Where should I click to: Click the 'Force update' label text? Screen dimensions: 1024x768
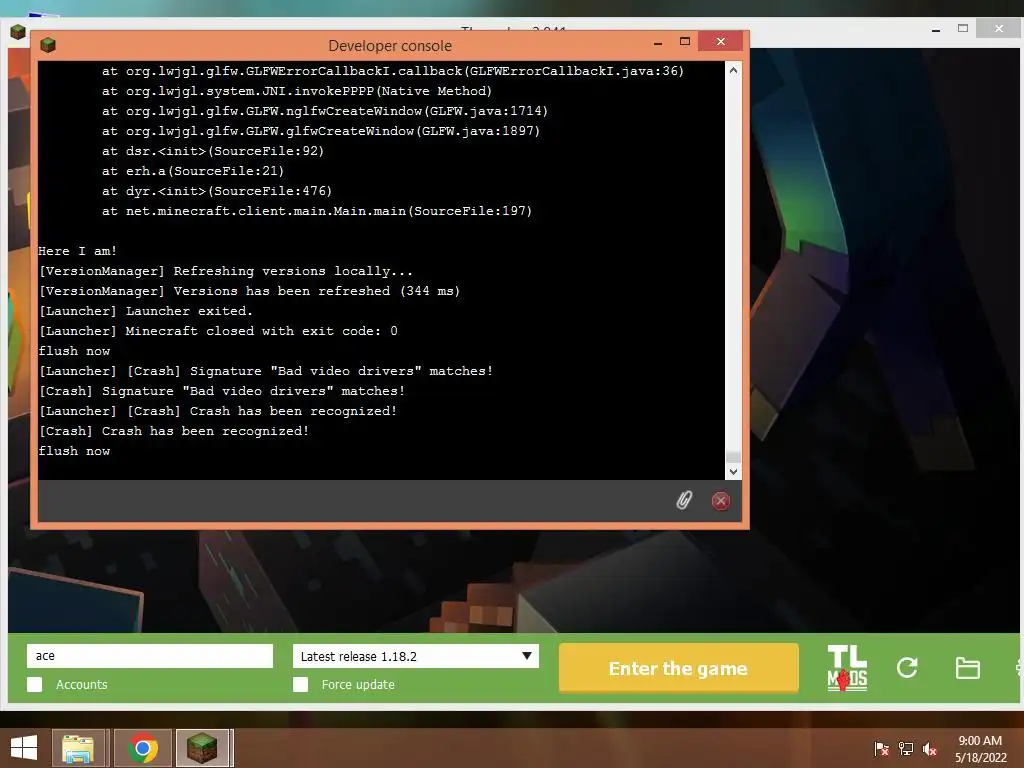pyautogui.click(x=358, y=684)
